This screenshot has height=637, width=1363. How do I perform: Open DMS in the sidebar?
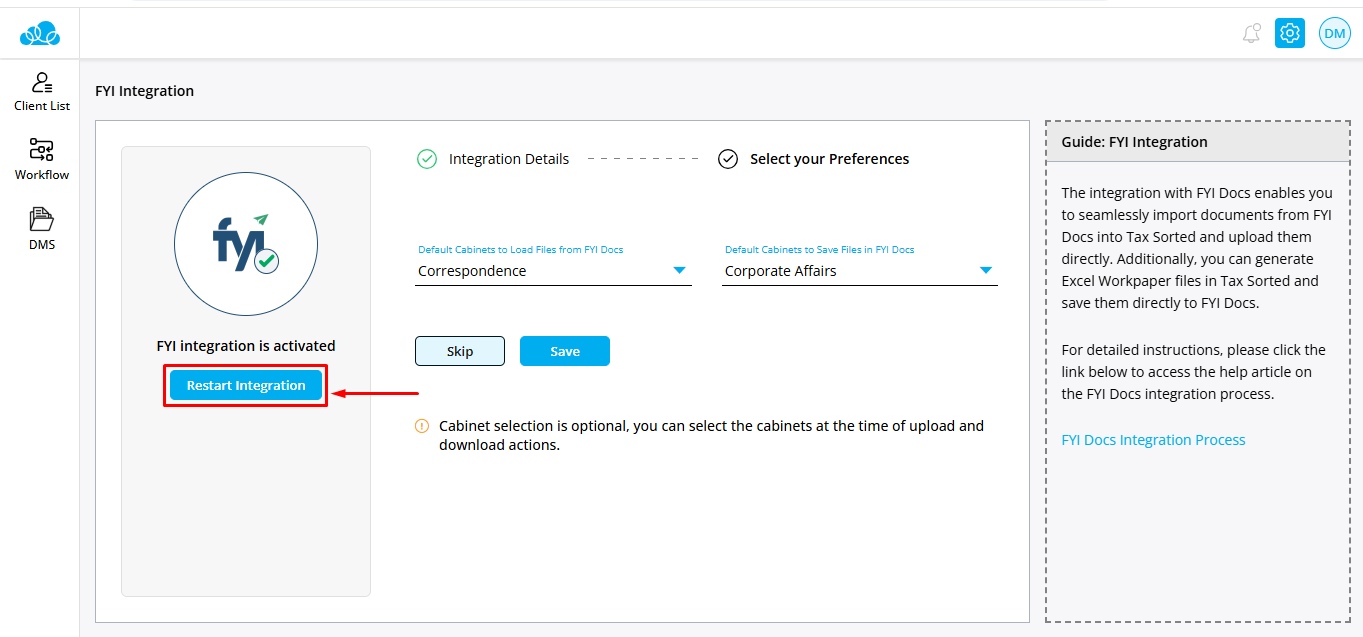tap(42, 229)
